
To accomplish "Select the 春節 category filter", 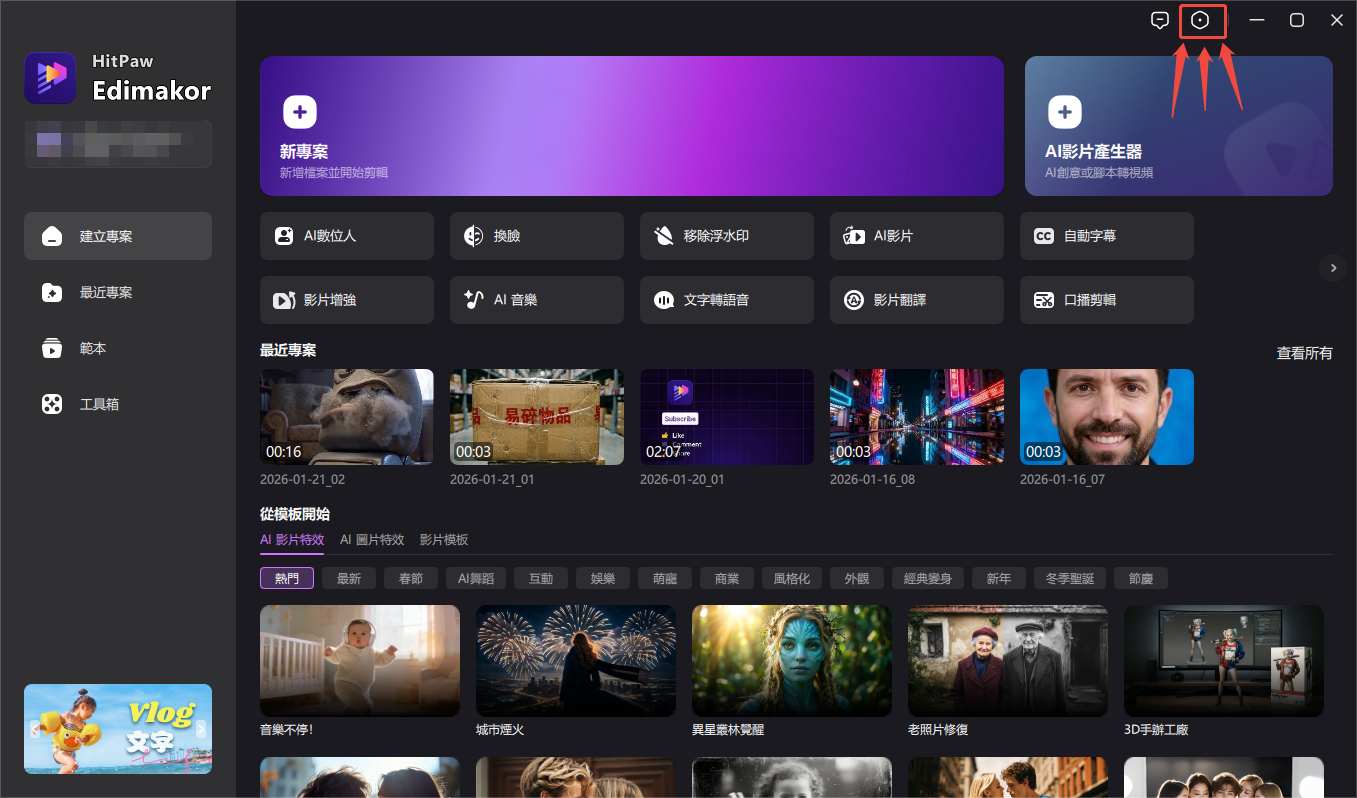I will 410,578.
